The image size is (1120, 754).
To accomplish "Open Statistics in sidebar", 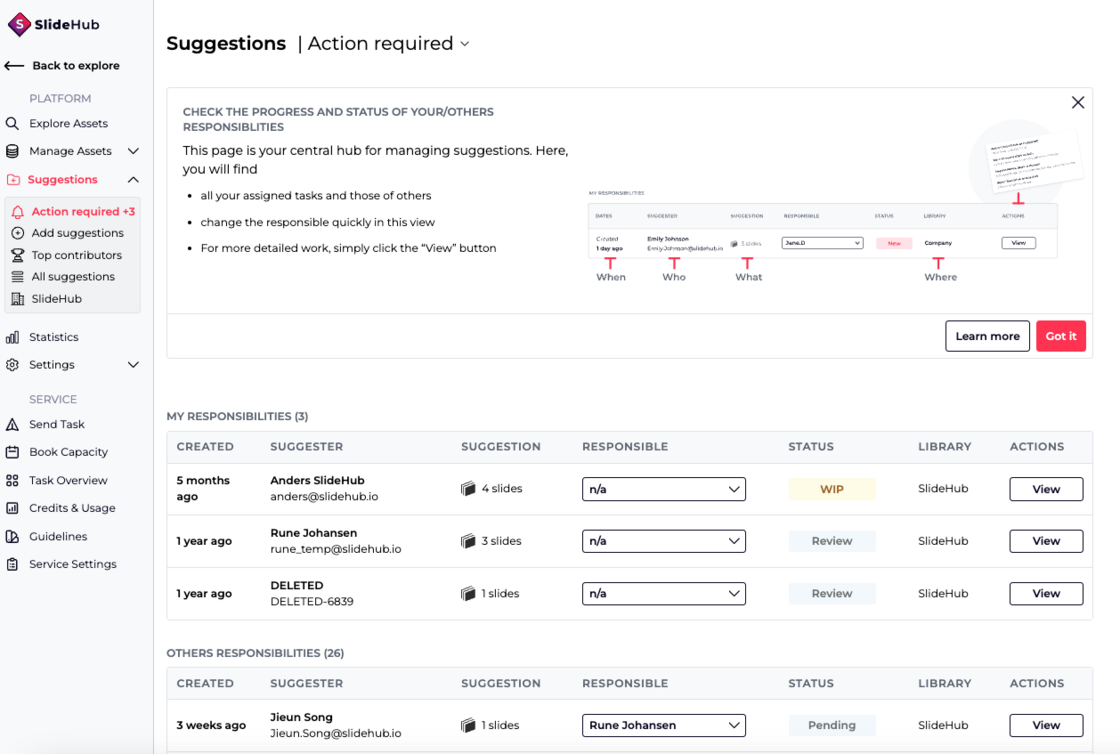I will (x=54, y=337).
